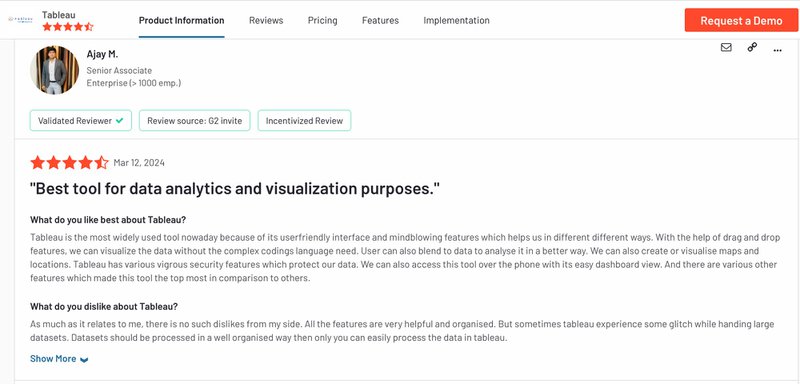Viewport: 800px width, 384px height.
Task: Click 'What do you like best about Tableau?' heading
Action: tap(108, 220)
